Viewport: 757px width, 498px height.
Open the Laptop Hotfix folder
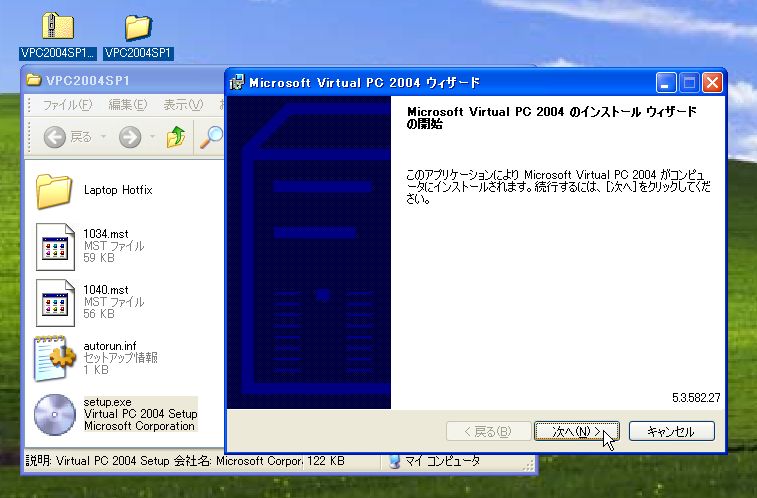coord(54,191)
